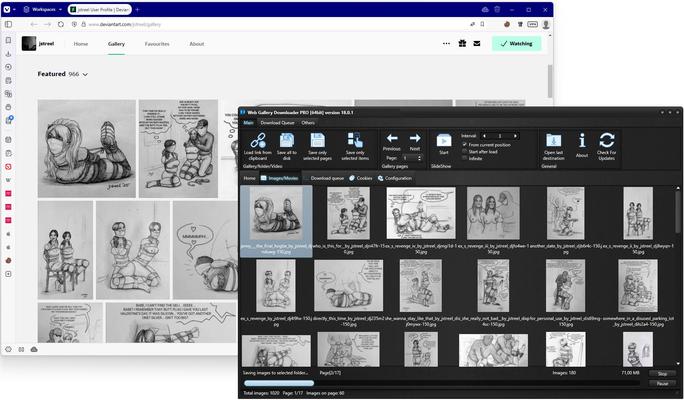Go to Previous gallery page arrow

[x=392, y=138]
